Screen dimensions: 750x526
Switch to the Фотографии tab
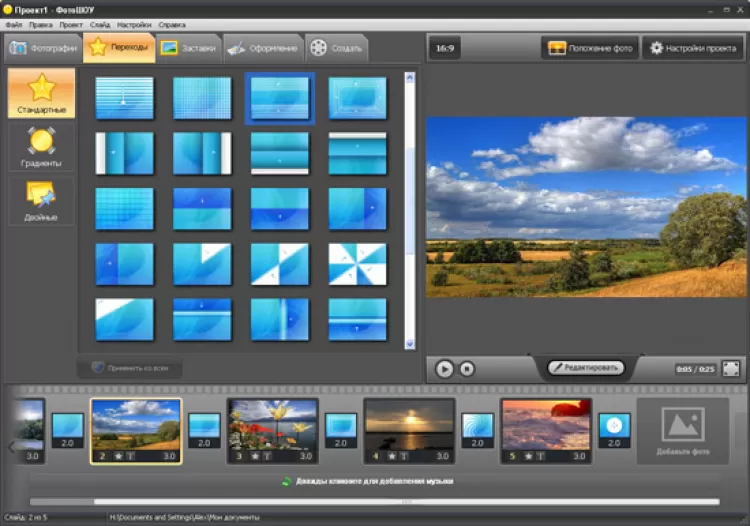[43, 48]
